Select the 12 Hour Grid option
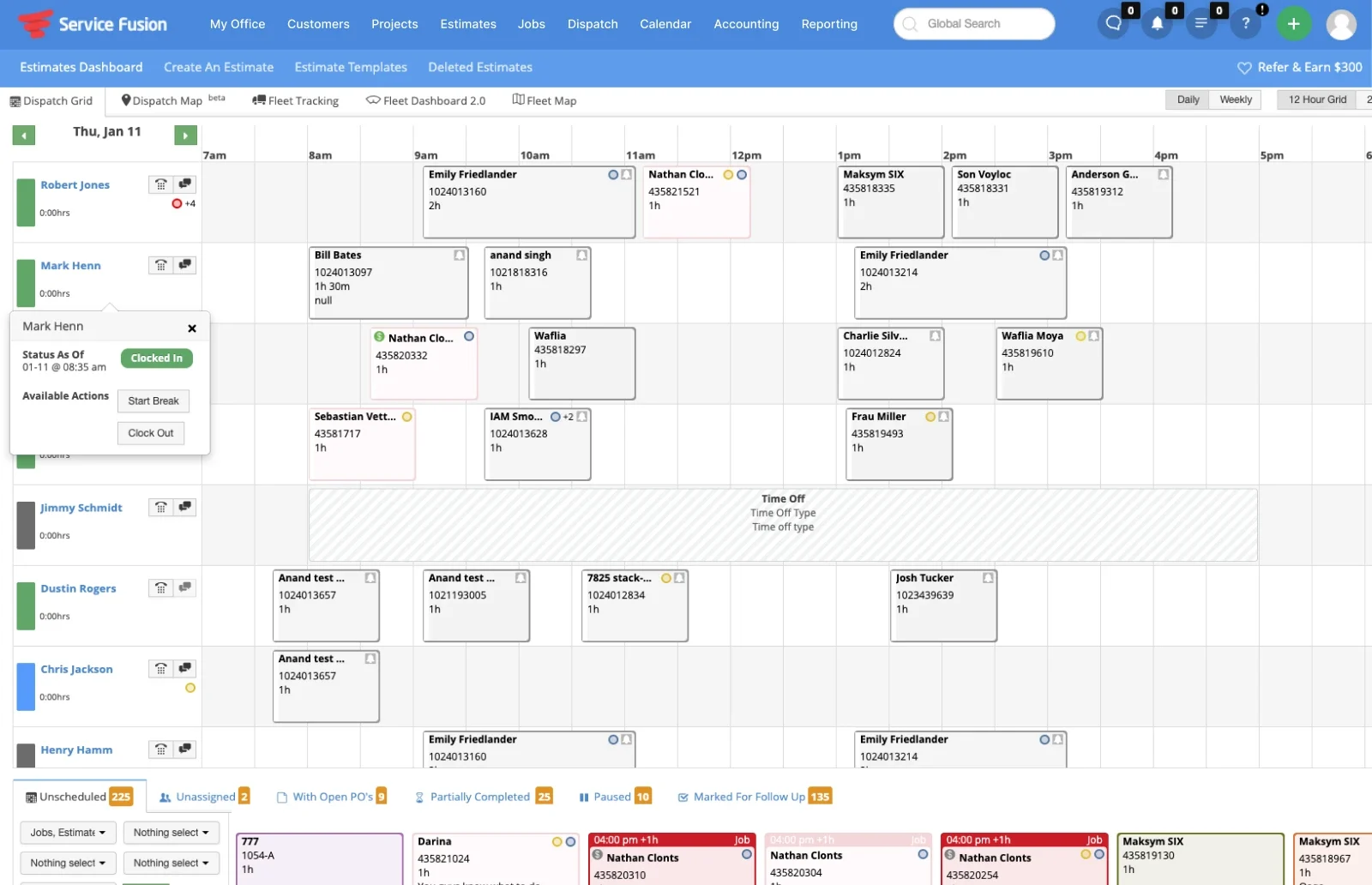Image resolution: width=1372 pixels, height=885 pixels. (1316, 99)
